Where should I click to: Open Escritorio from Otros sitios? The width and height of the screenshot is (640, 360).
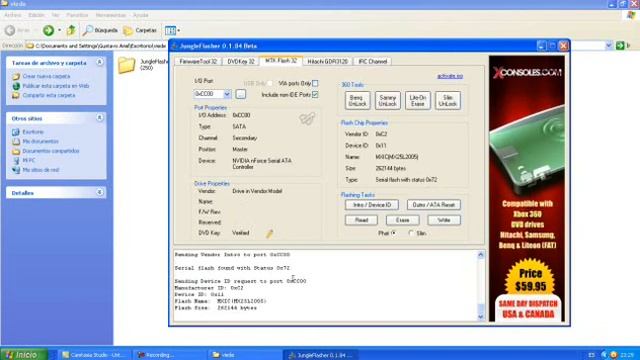pyautogui.click(x=33, y=132)
